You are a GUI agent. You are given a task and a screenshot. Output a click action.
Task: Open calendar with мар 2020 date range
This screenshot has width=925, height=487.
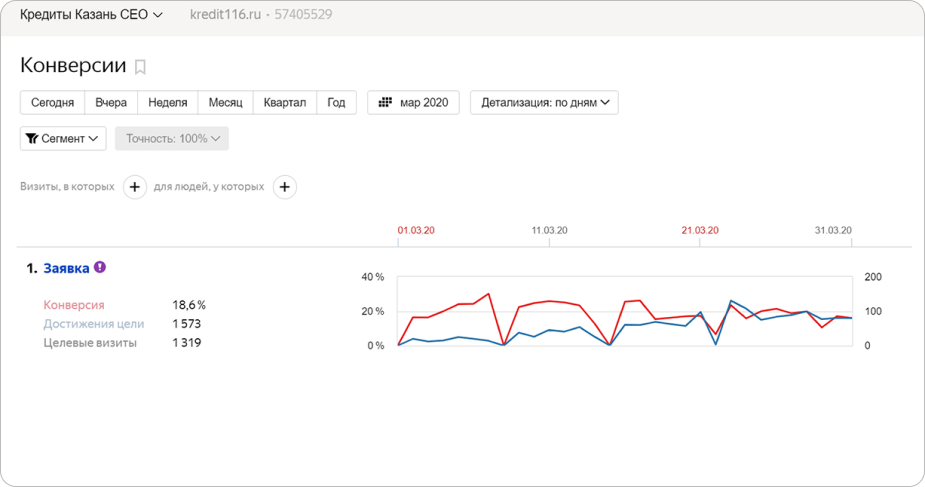(x=414, y=103)
